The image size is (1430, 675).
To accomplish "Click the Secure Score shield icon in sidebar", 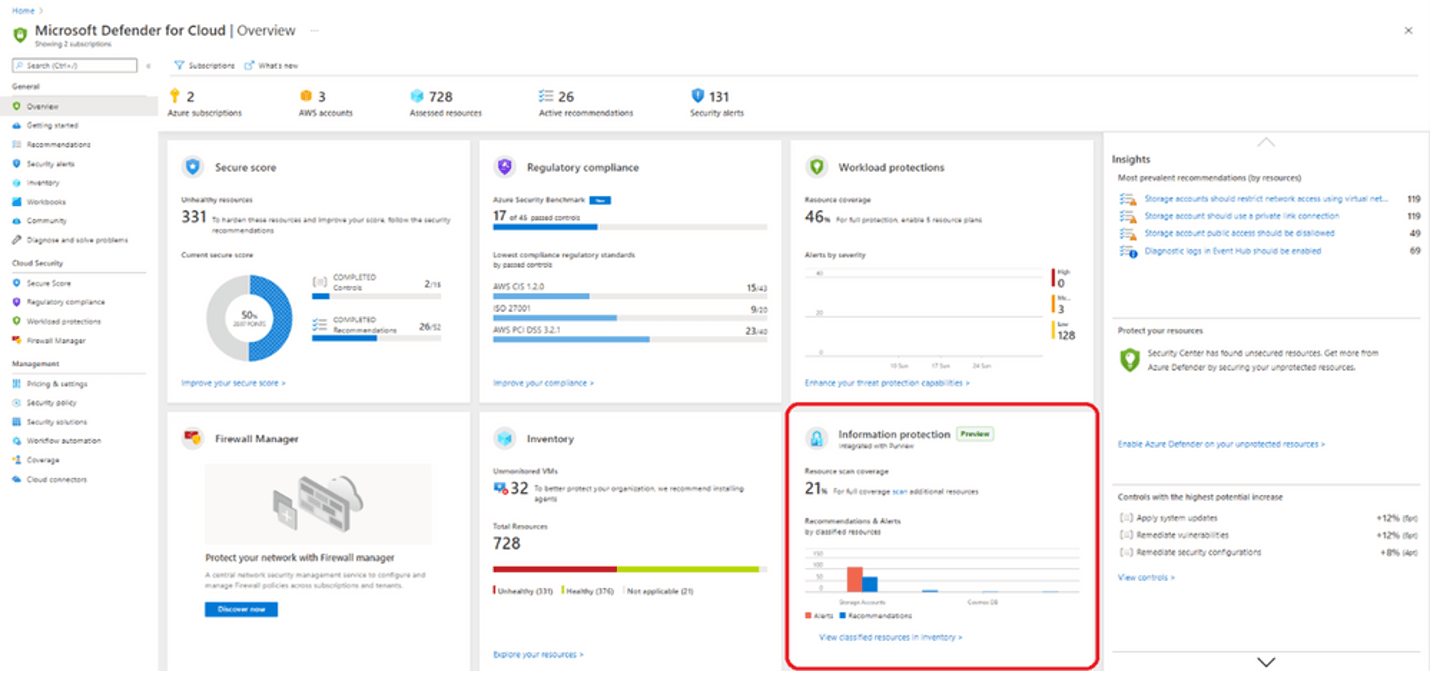I will (17, 283).
